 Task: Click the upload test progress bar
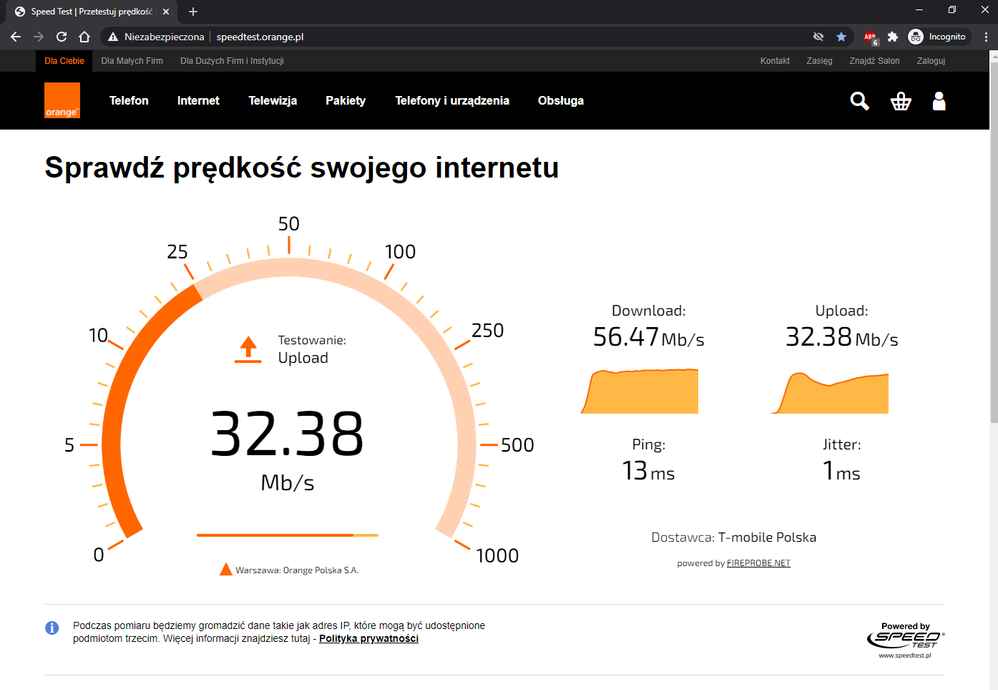click(287, 535)
